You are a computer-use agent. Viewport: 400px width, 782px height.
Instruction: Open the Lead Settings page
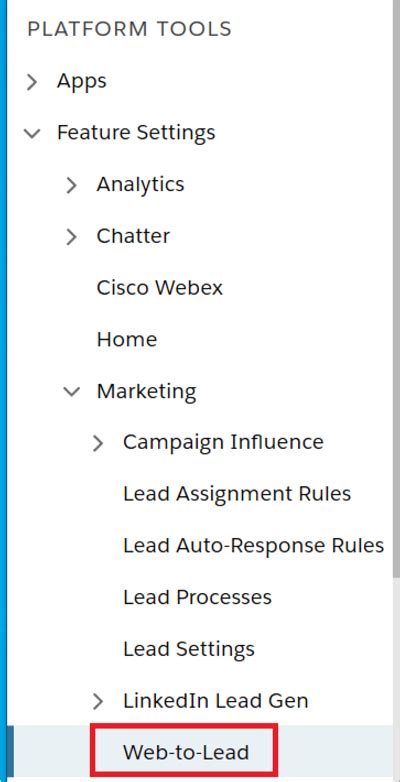coord(189,649)
